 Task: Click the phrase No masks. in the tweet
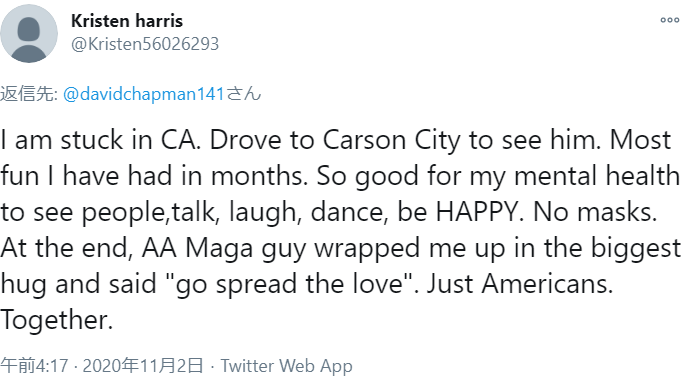[x=595, y=212]
